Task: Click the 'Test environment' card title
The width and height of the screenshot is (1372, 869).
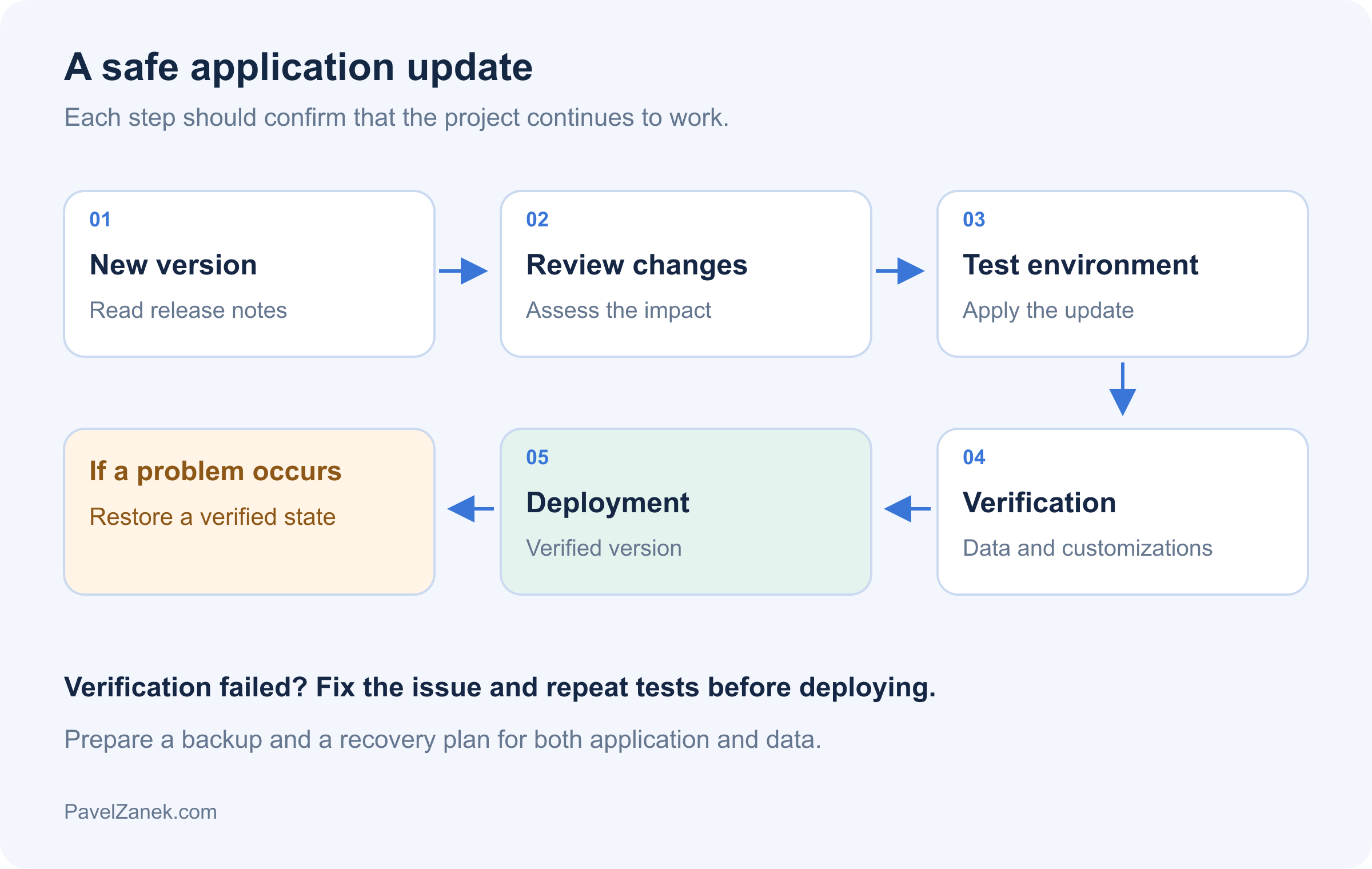Action: coord(1080,265)
